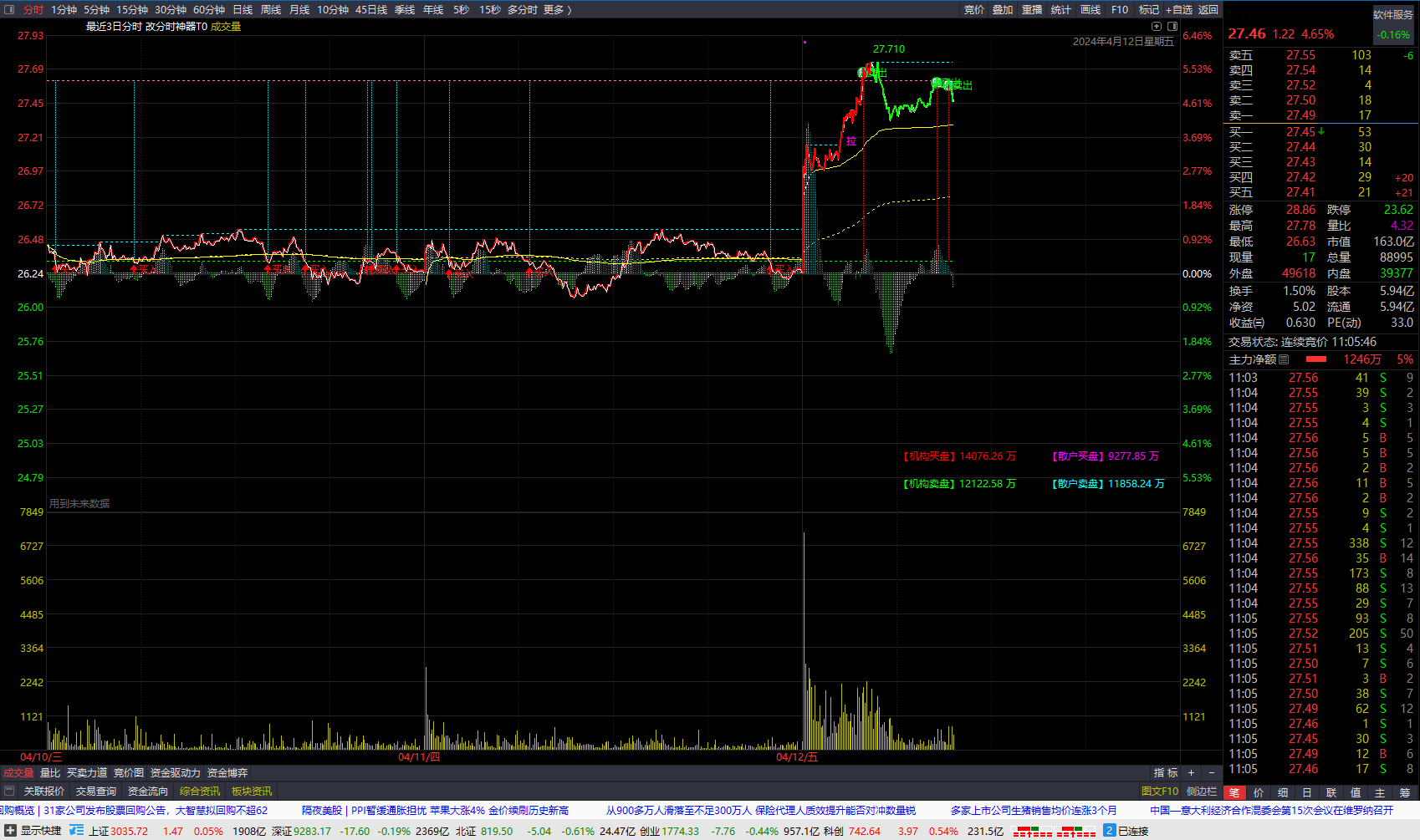This screenshot has width=1420, height=840.
Task: Click the panel icon left of 关联报价
Action: (9, 791)
